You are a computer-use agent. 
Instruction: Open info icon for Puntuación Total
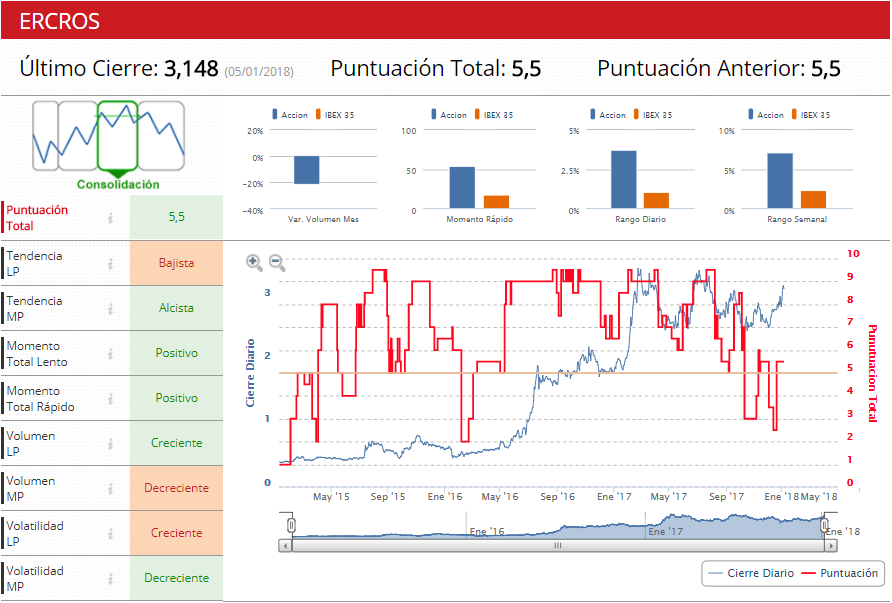pos(111,218)
